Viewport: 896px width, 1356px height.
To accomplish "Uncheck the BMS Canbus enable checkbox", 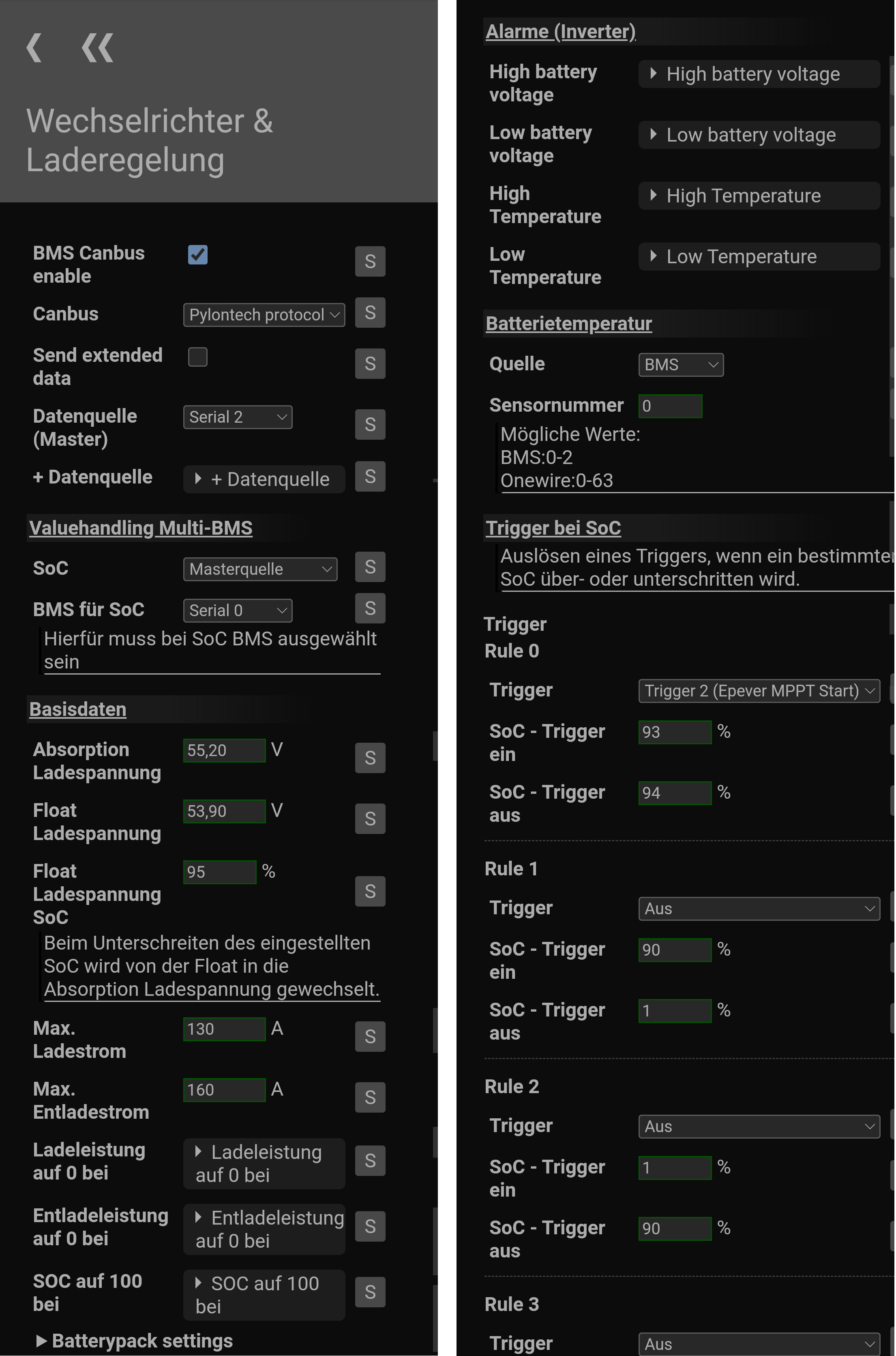I will tap(198, 254).
